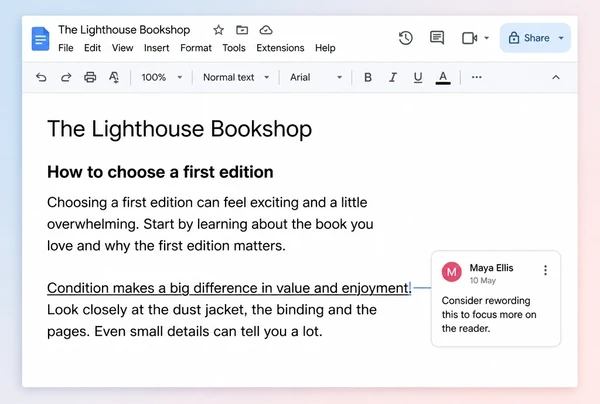Toggle bold formatting
Image resolution: width=600 pixels, height=404 pixels.
tap(368, 77)
